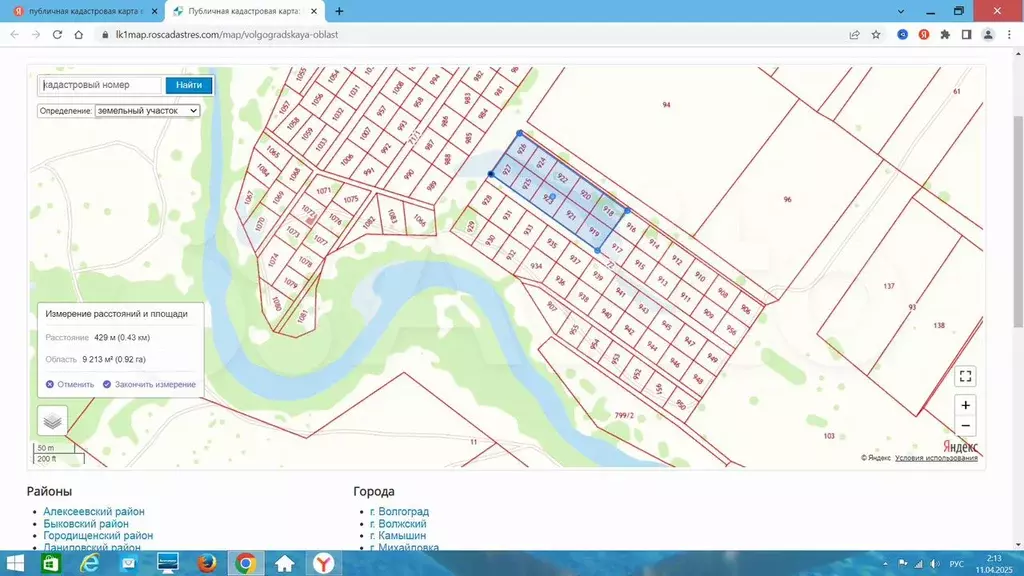The height and width of the screenshot is (576, 1024).
Task: Click the 'Найти' search button
Action: (189, 85)
